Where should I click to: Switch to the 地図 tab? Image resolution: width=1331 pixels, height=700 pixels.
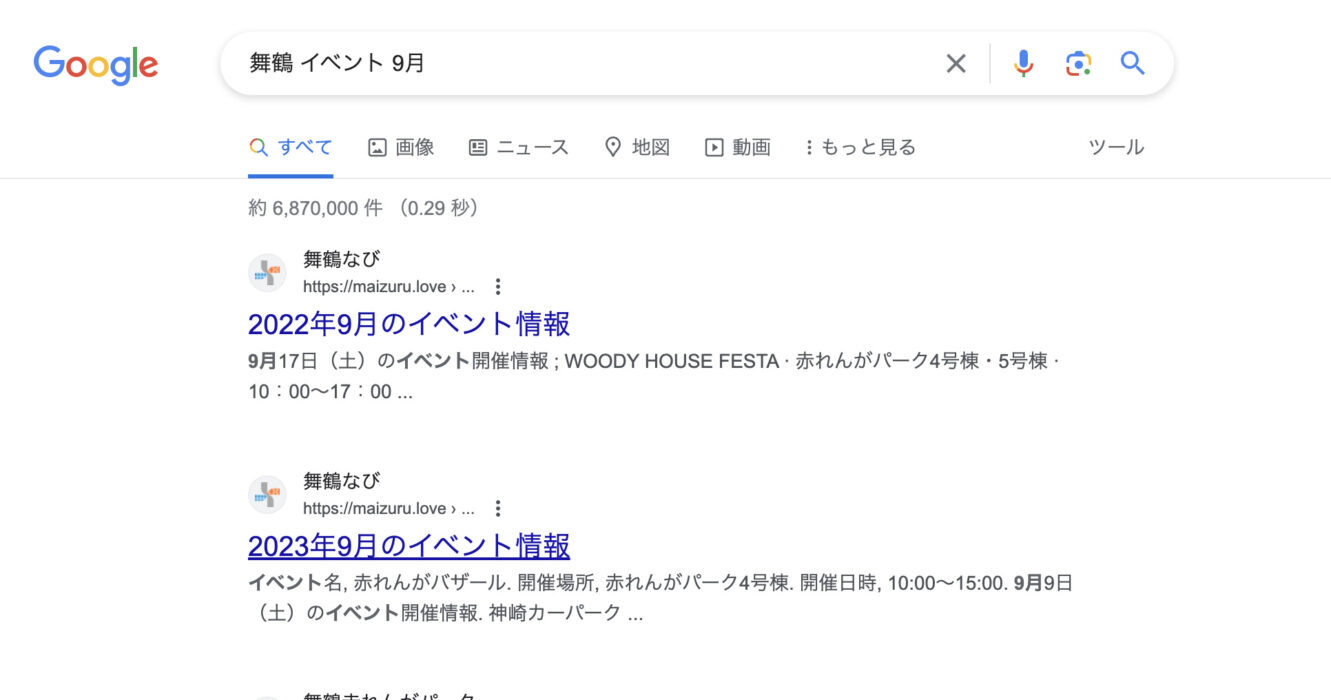tap(637, 148)
